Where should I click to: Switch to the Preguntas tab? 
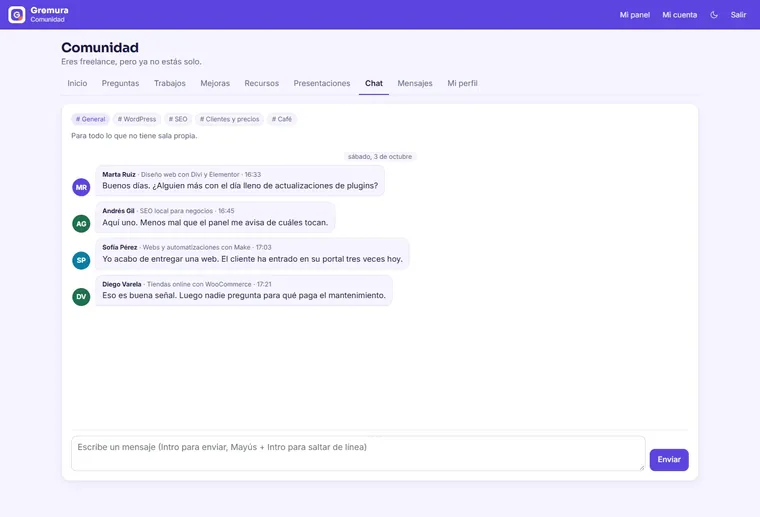point(120,83)
